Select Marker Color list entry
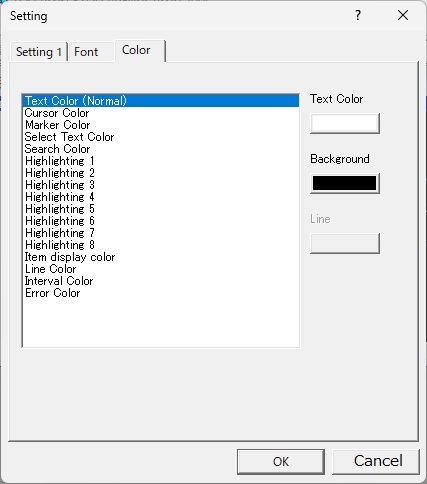The height and width of the screenshot is (484, 427). (160, 125)
